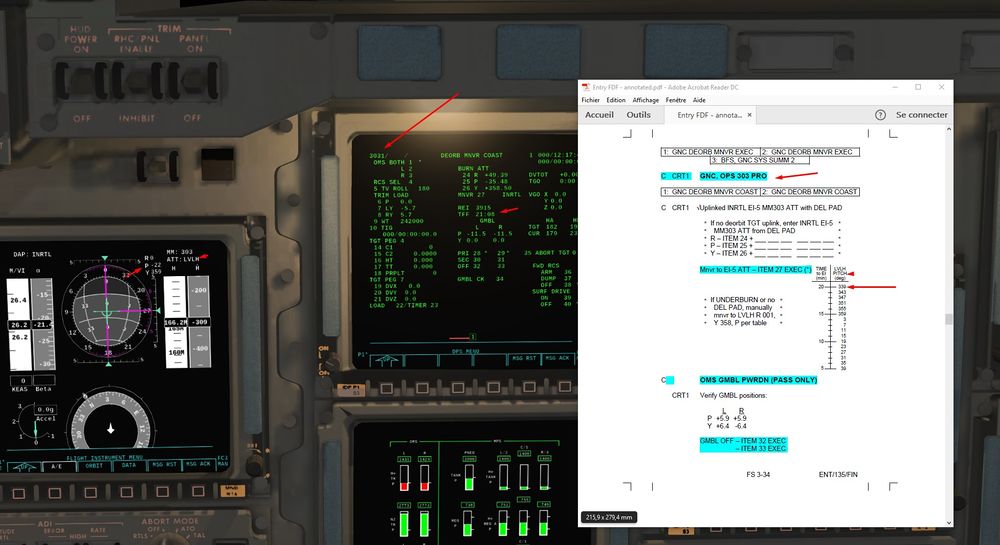Click the Acrobat PDF icon in the title bar
This screenshot has height=545, width=1000.
point(585,87)
